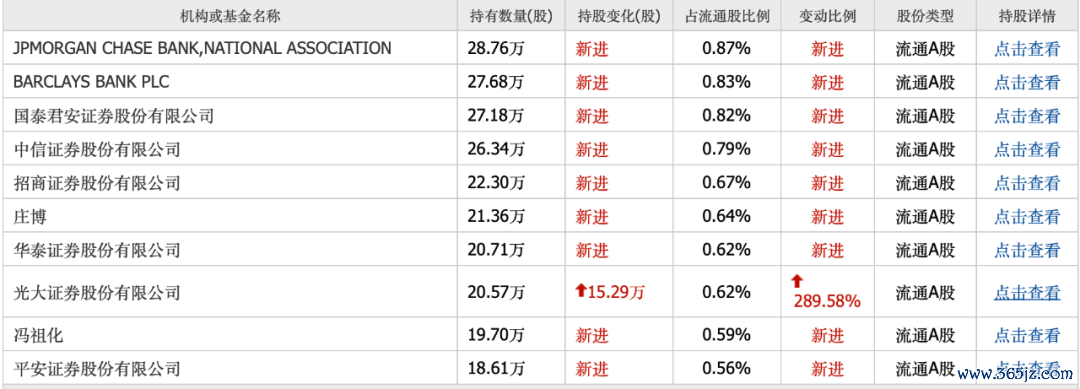View holding details for 华泰证券股份有限公司
Image resolution: width=1080 pixels, height=389 pixels.
(1027, 249)
